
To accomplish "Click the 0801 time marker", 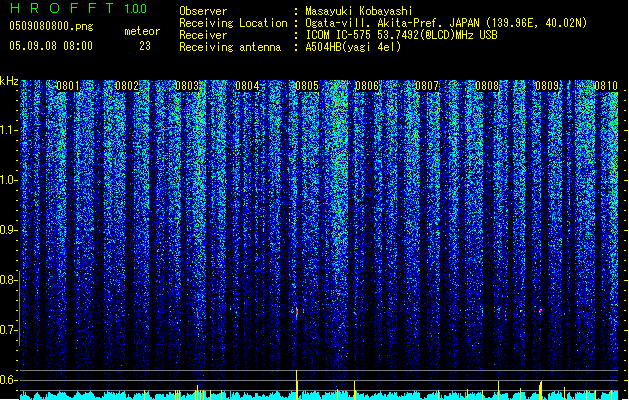I will 68,86.
